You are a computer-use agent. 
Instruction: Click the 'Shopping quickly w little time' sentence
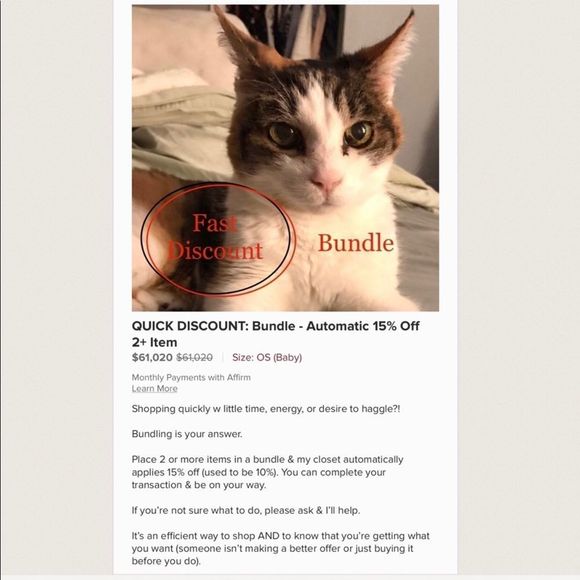coord(266,409)
